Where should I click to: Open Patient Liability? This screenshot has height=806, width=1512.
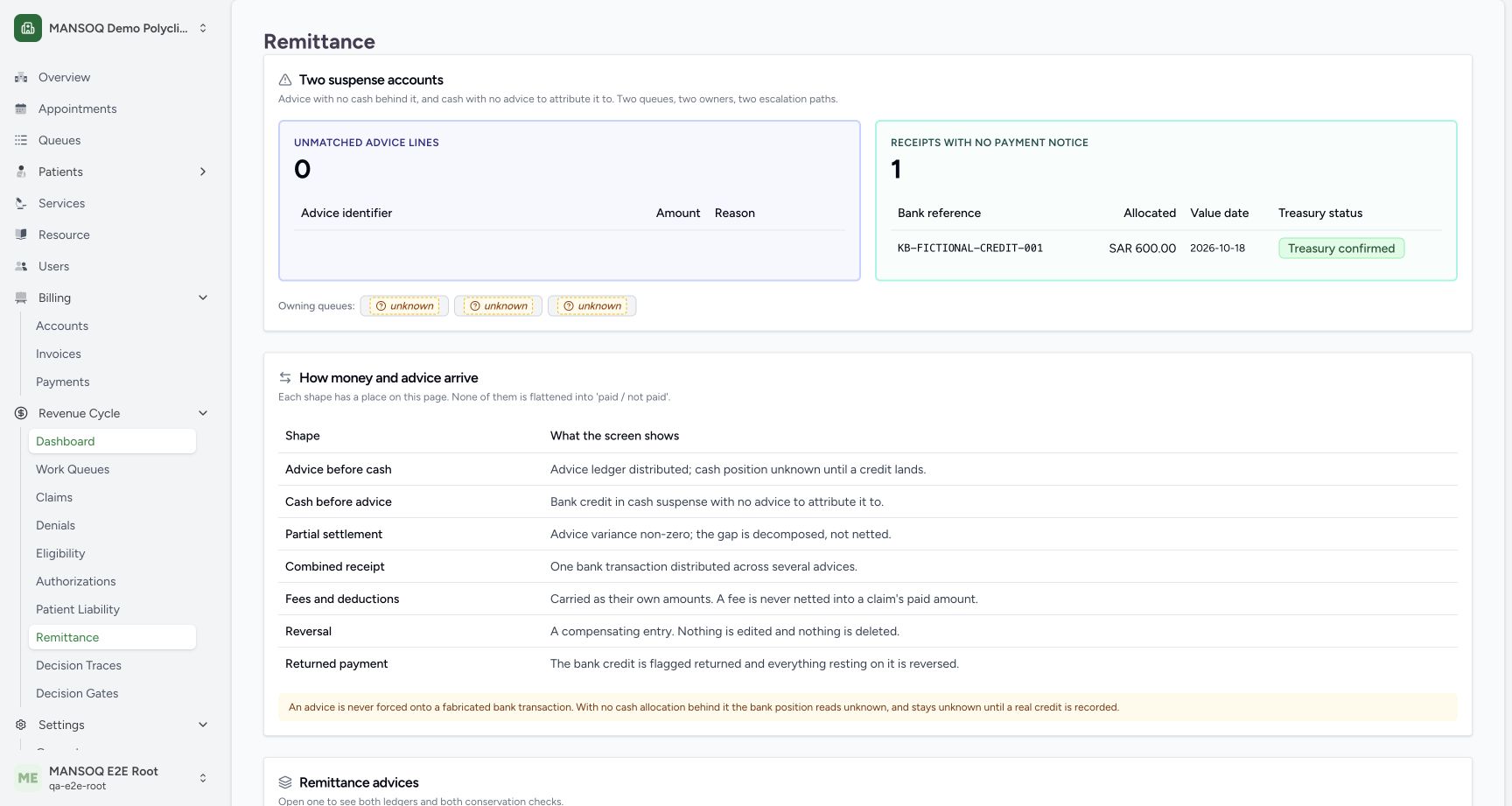pos(78,609)
